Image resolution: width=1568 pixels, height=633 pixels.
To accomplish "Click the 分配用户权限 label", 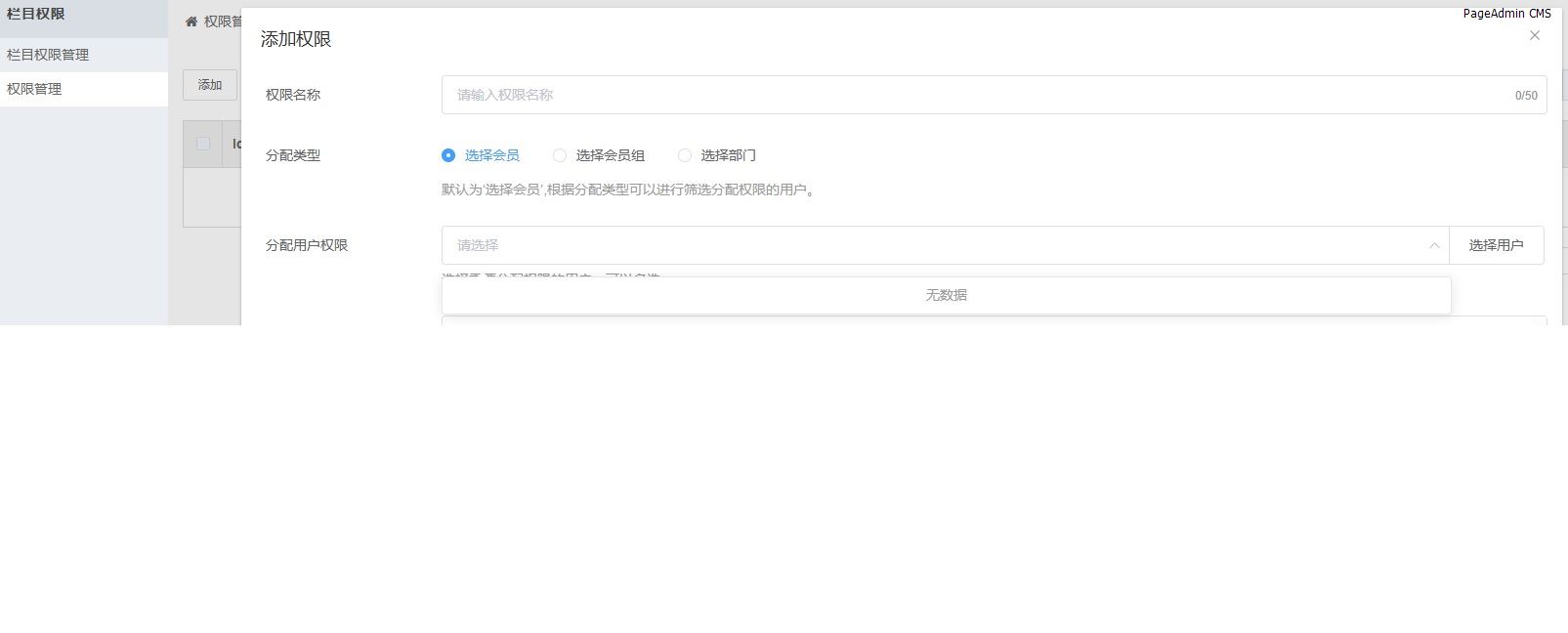I will (x=307, y=245).
